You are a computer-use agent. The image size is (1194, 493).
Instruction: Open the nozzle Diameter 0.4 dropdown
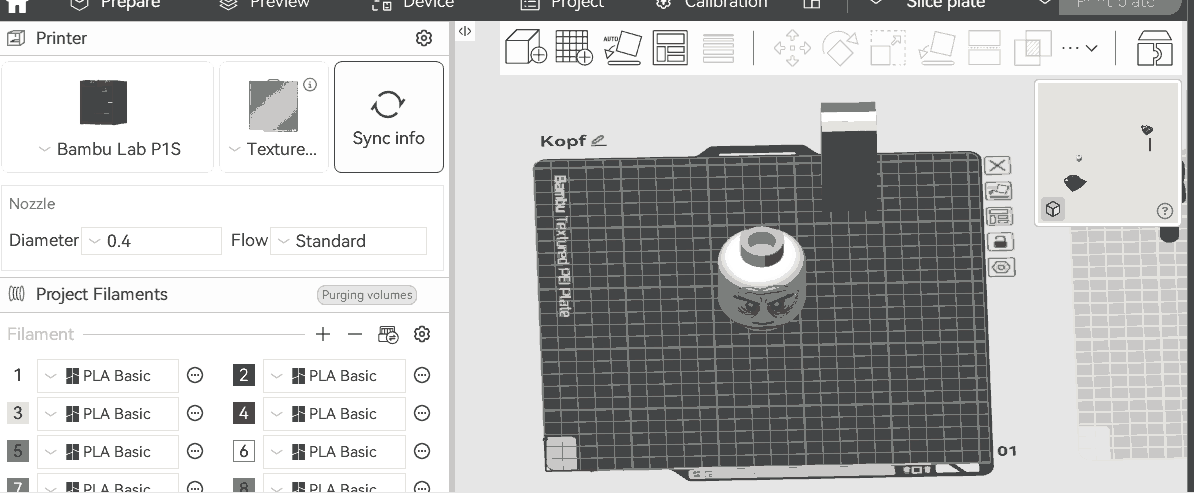pos(151,241)
